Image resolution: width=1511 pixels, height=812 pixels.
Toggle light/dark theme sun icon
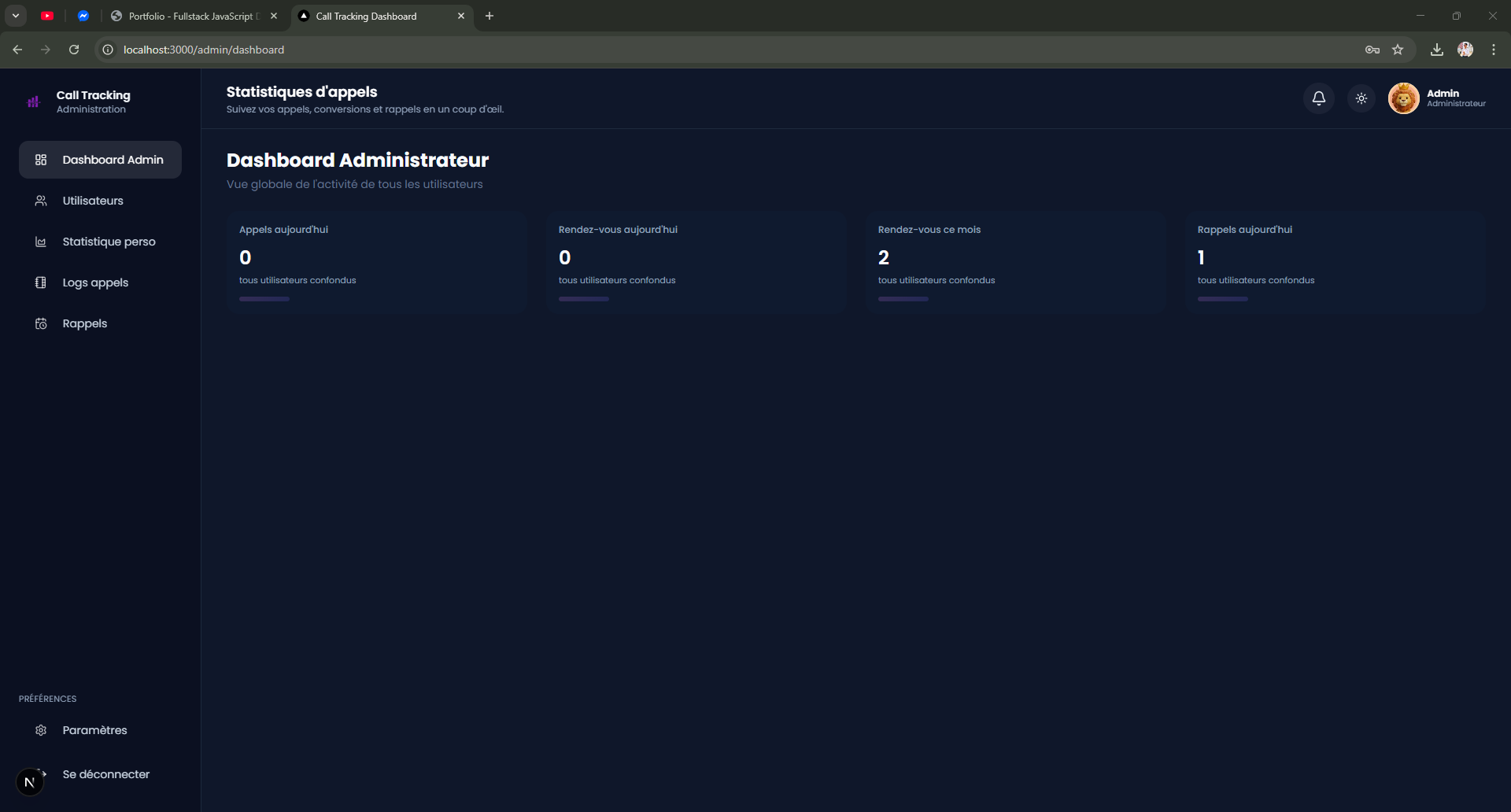tap(1361, 98)
